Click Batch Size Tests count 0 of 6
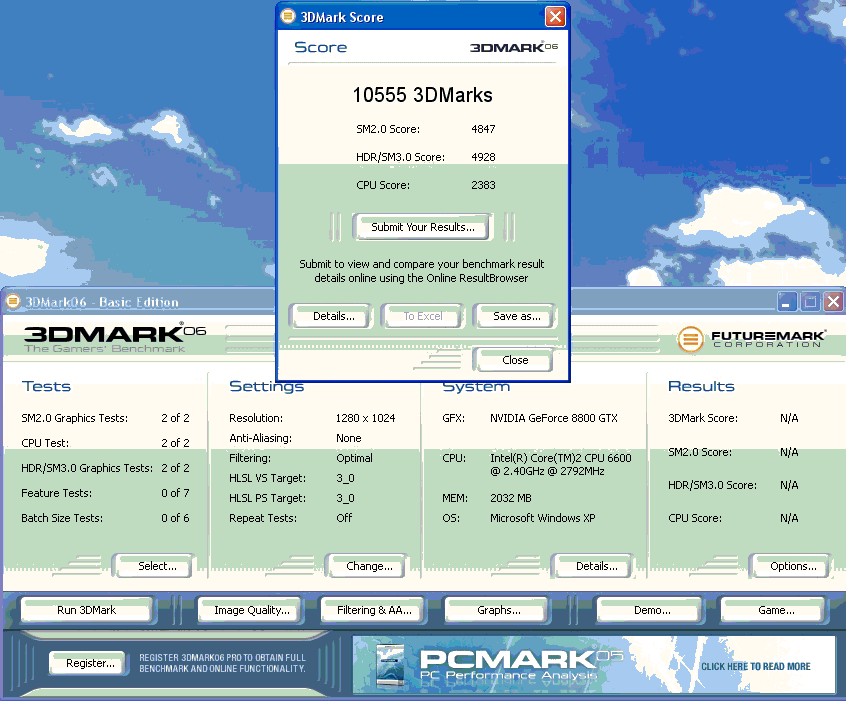 tap(175, 518)
